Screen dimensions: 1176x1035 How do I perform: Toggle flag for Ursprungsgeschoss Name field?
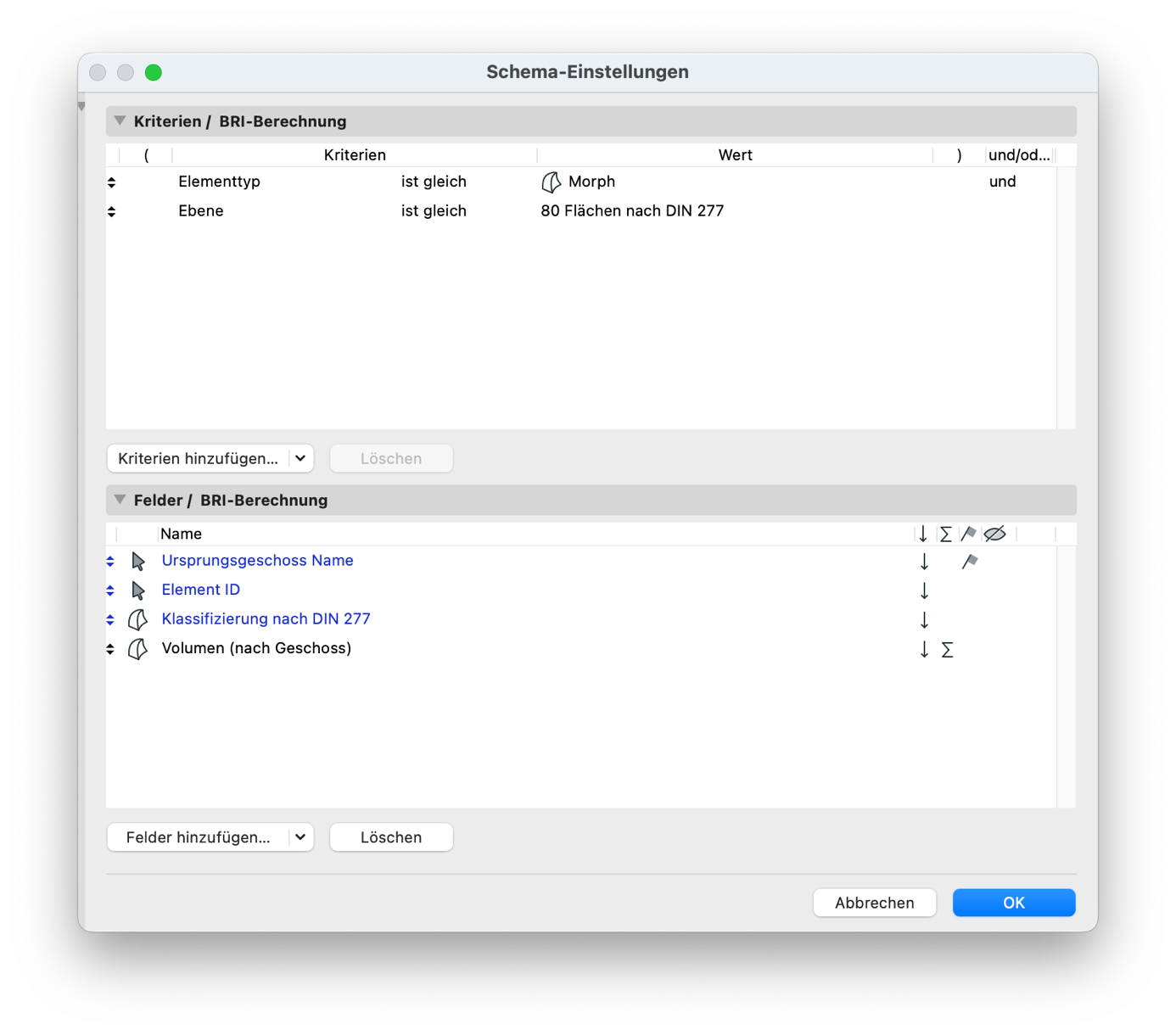tap(970, 562)
